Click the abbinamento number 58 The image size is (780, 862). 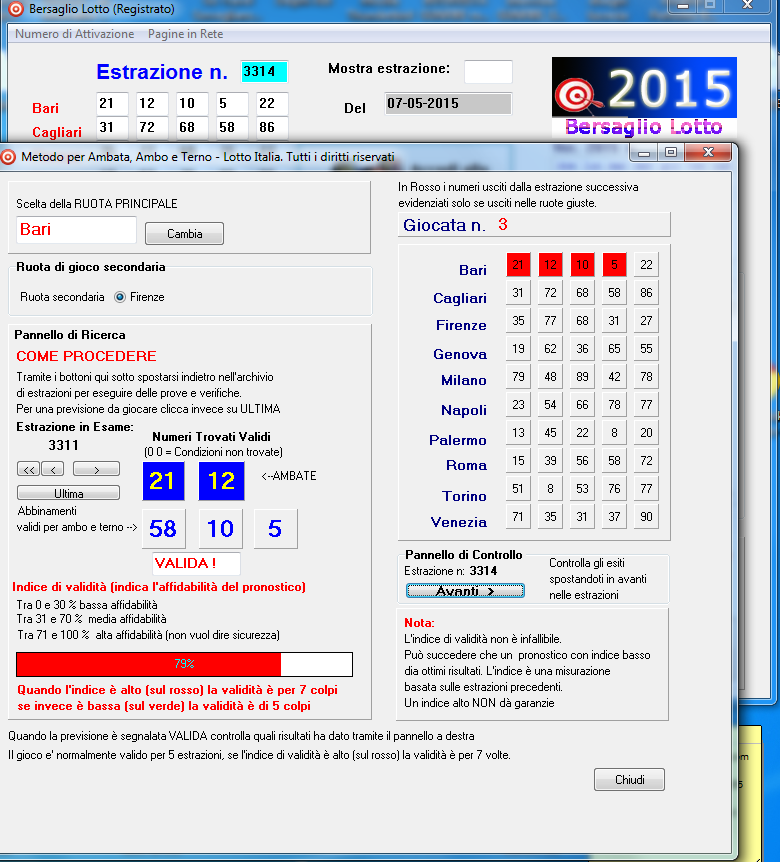(x=163, y=529)
